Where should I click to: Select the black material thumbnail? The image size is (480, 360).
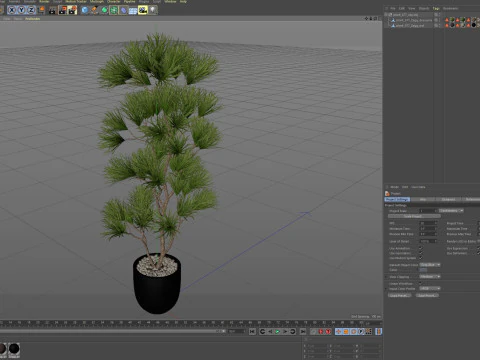click(14, 349)
